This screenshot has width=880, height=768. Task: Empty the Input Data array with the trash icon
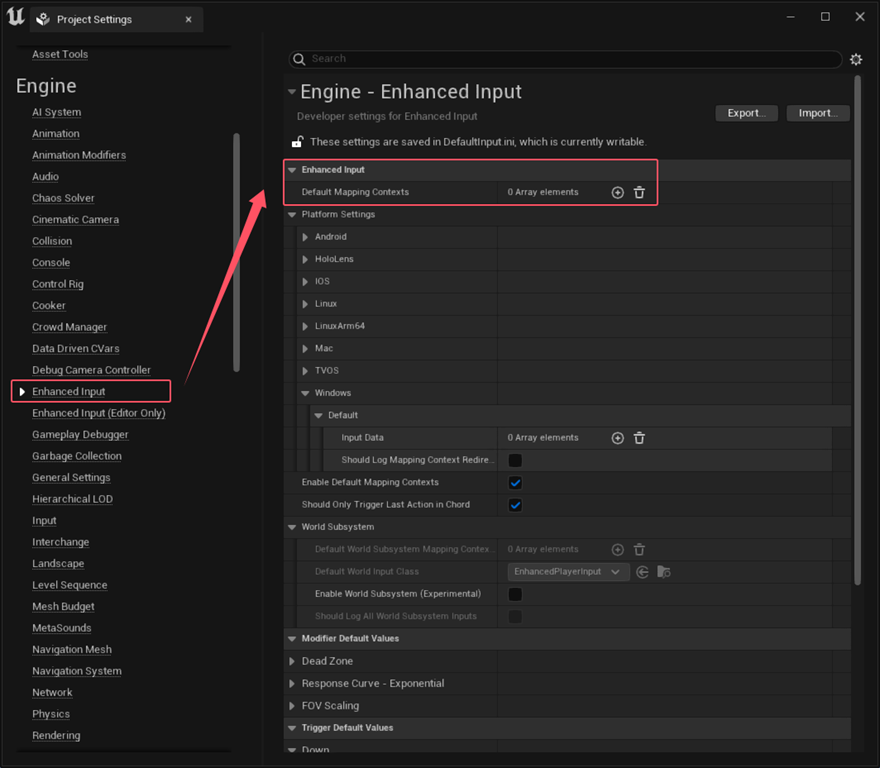point(639,438)
